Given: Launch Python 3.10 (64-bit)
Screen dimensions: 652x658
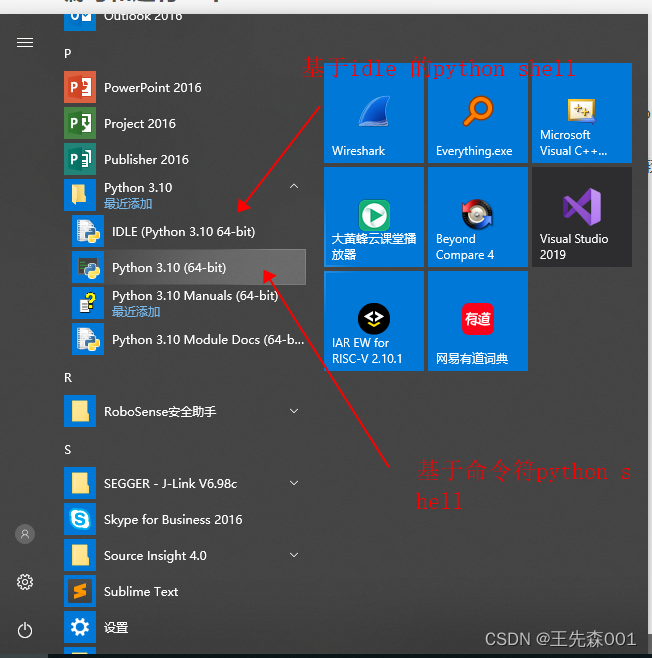Looking at the screenshot, I should tap(189, 267).
